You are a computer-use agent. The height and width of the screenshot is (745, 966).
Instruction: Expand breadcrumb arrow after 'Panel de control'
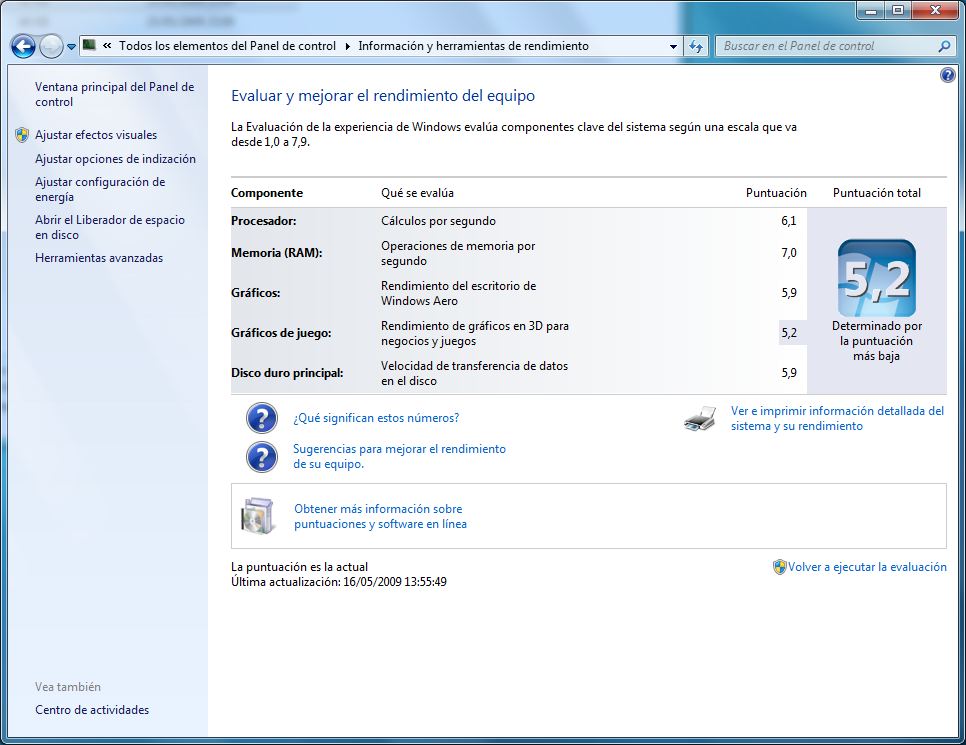347,46
